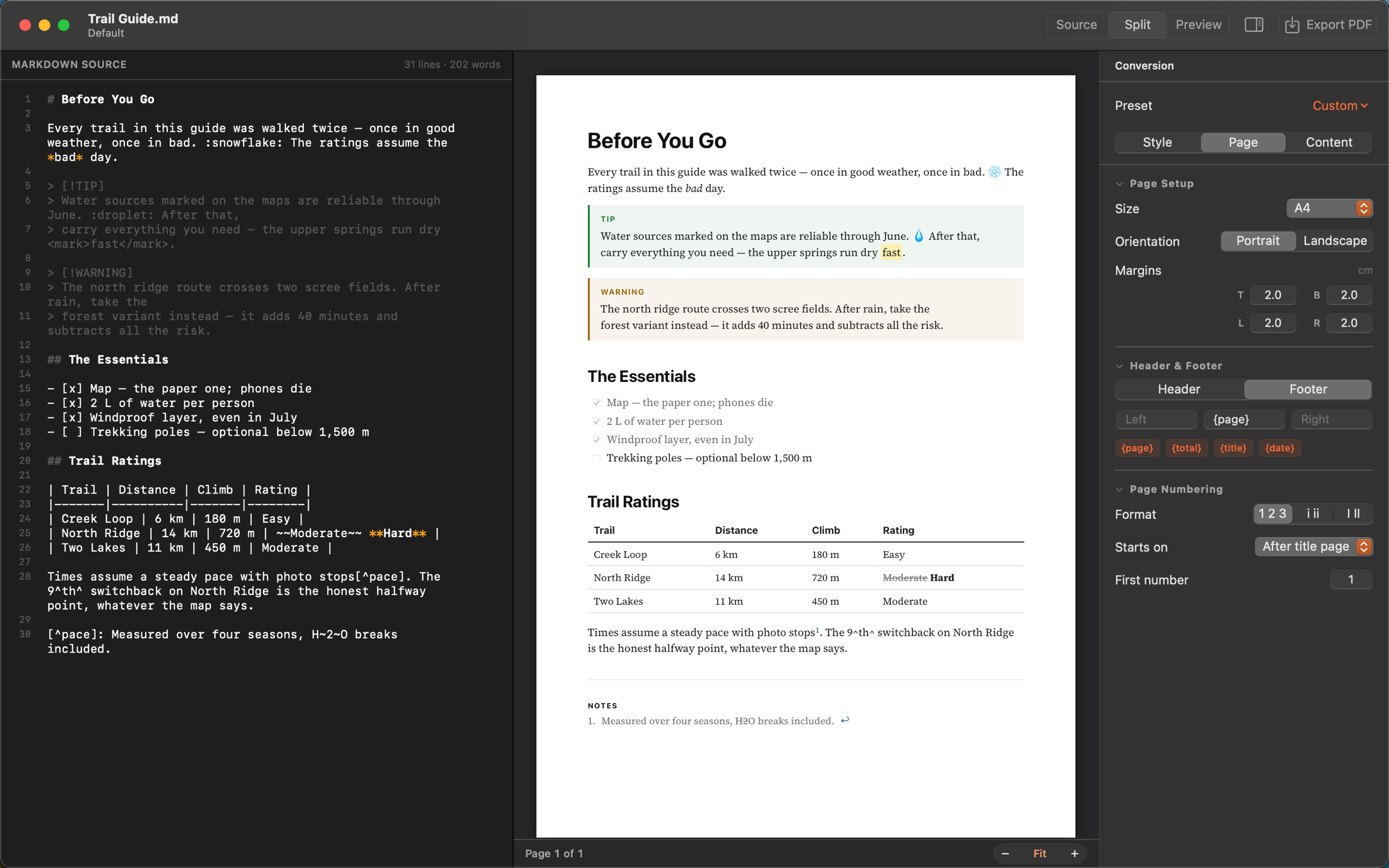Edit the right margin field
Image resolution: width=1389 pixels, height=868 pixels.
1349,323
